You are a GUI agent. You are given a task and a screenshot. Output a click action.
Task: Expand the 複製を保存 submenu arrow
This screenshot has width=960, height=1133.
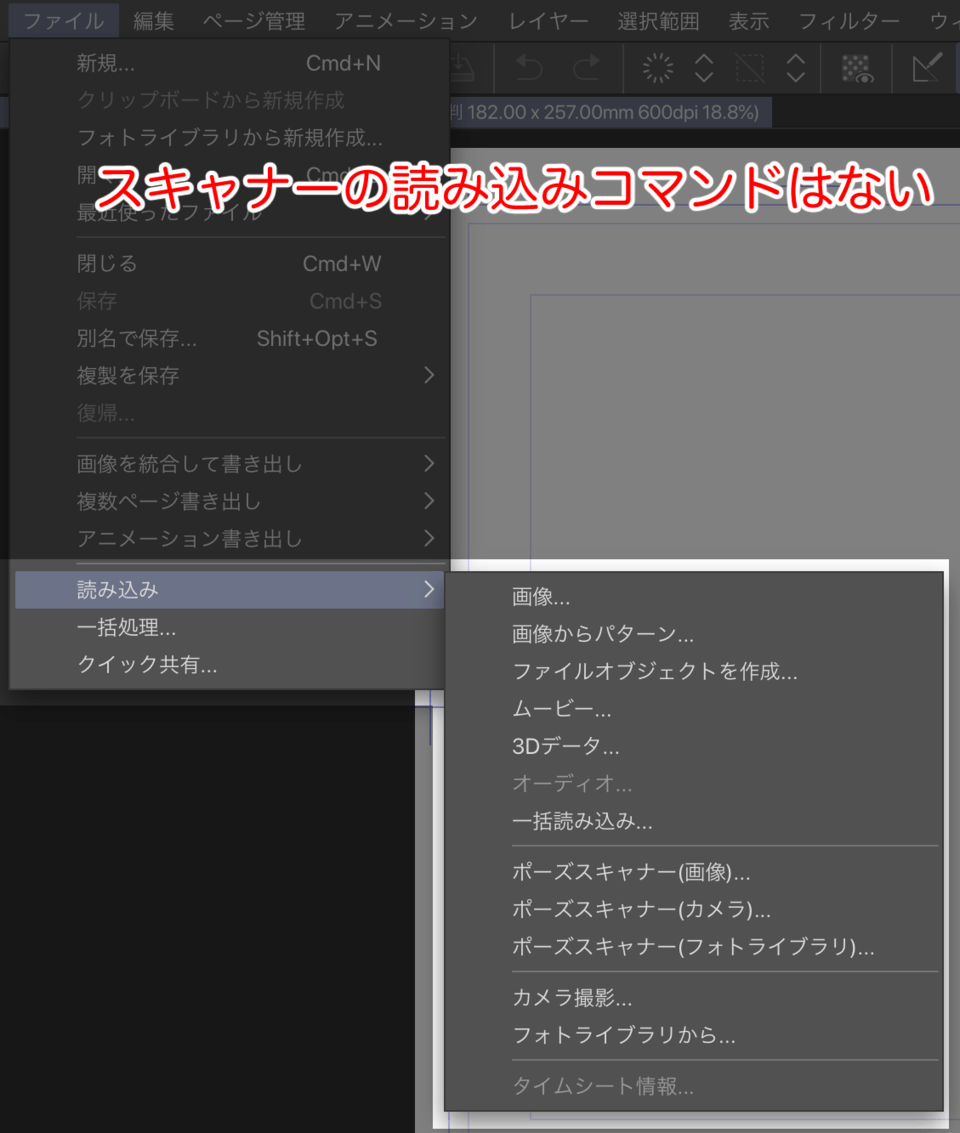point(430,375)
